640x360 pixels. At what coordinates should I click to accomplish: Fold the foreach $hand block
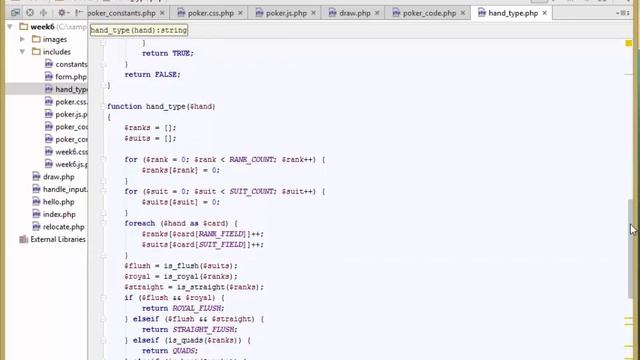(103, 223)
